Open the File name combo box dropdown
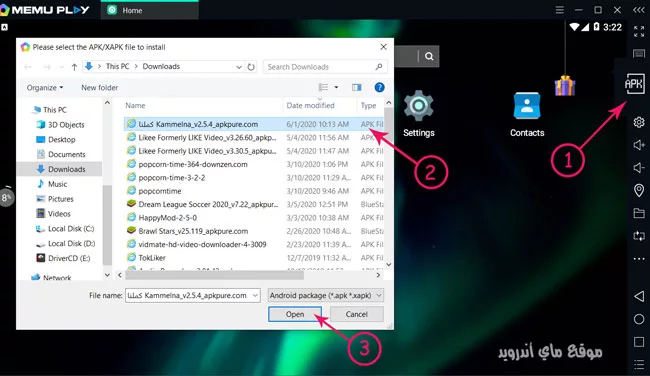Viewport: 650px width, 376px height. click(x=255, y=296)
